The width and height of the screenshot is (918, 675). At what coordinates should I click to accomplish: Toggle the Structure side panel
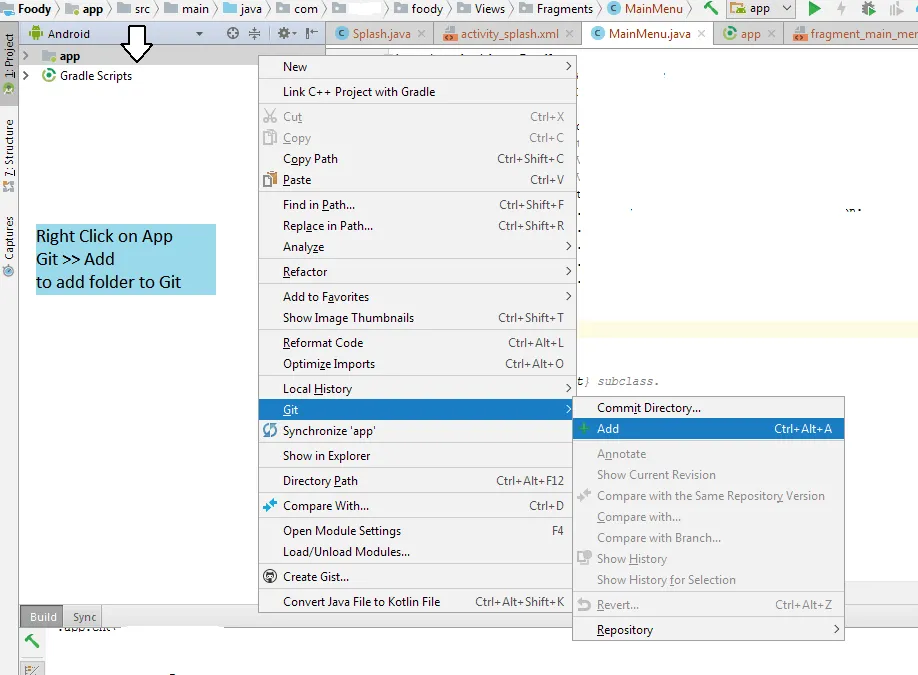[x=9, y=155]
